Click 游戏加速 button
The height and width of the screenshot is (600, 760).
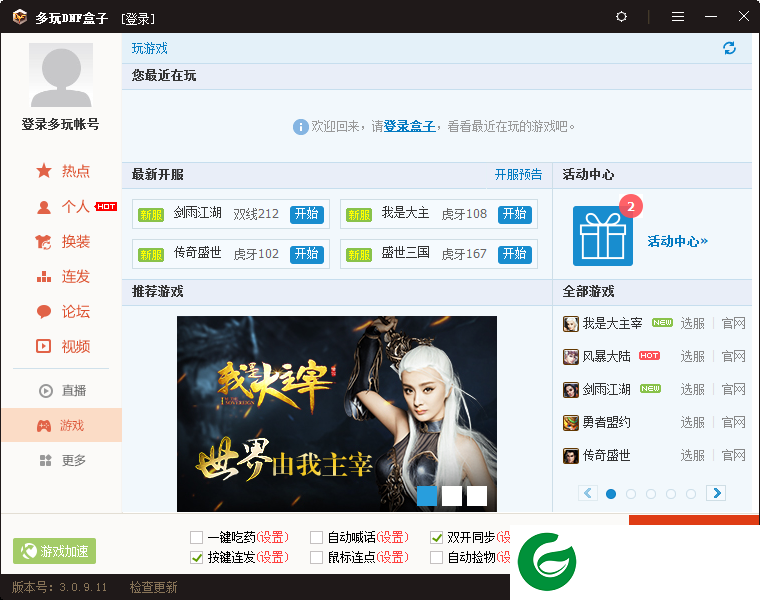pyautogui.click(x=54, y=551)
